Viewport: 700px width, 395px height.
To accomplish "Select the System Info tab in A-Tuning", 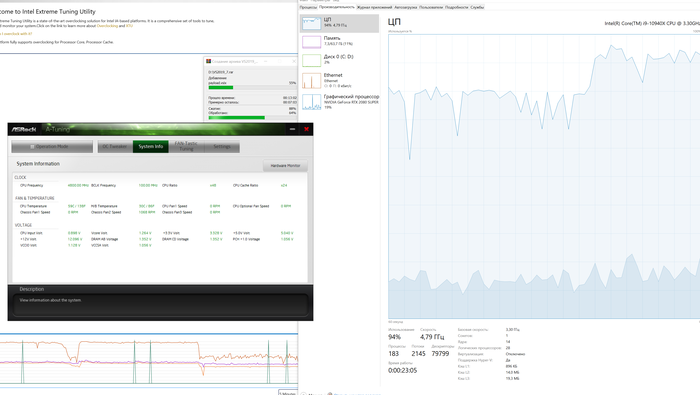I will pyautogui.click(x=150, y=146).
